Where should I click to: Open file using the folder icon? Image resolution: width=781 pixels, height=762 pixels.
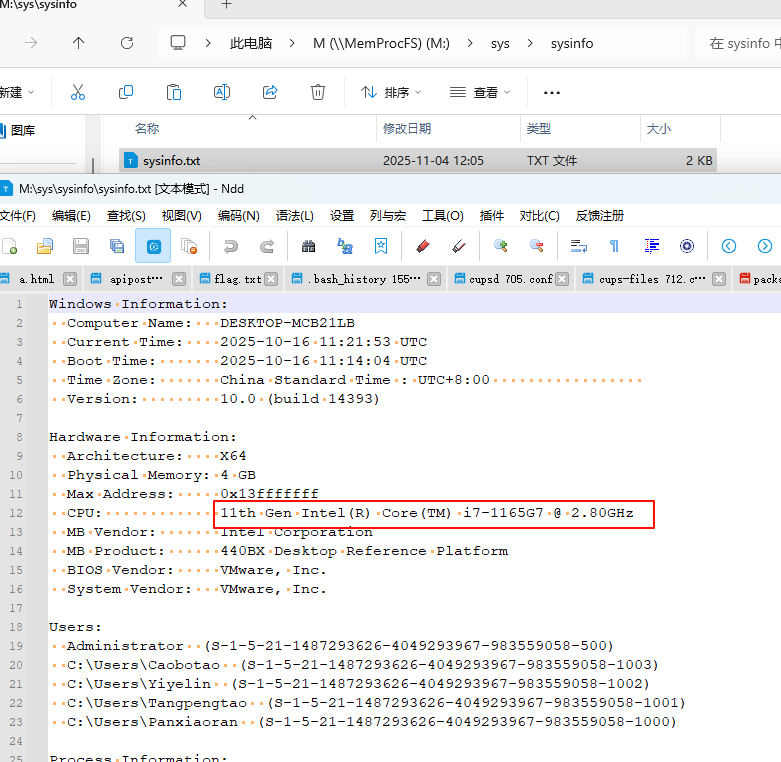pos(45,246)
